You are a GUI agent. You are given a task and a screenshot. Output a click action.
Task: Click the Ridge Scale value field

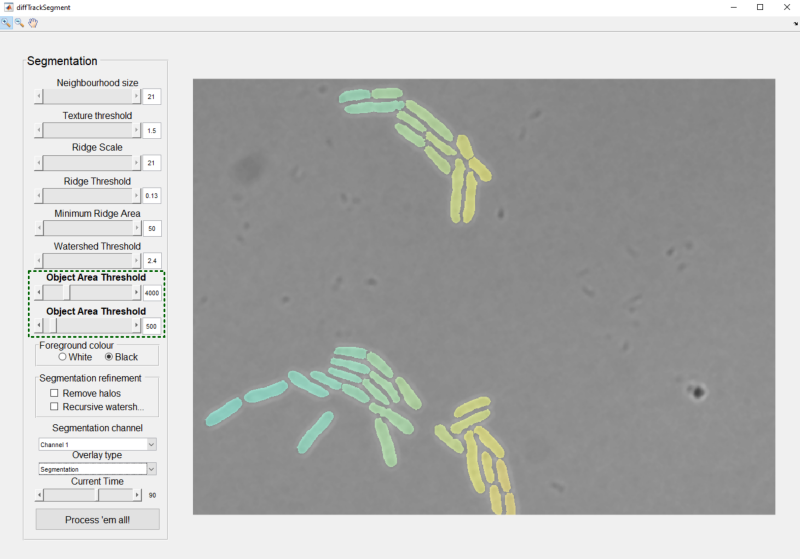[x=152, y=163]
